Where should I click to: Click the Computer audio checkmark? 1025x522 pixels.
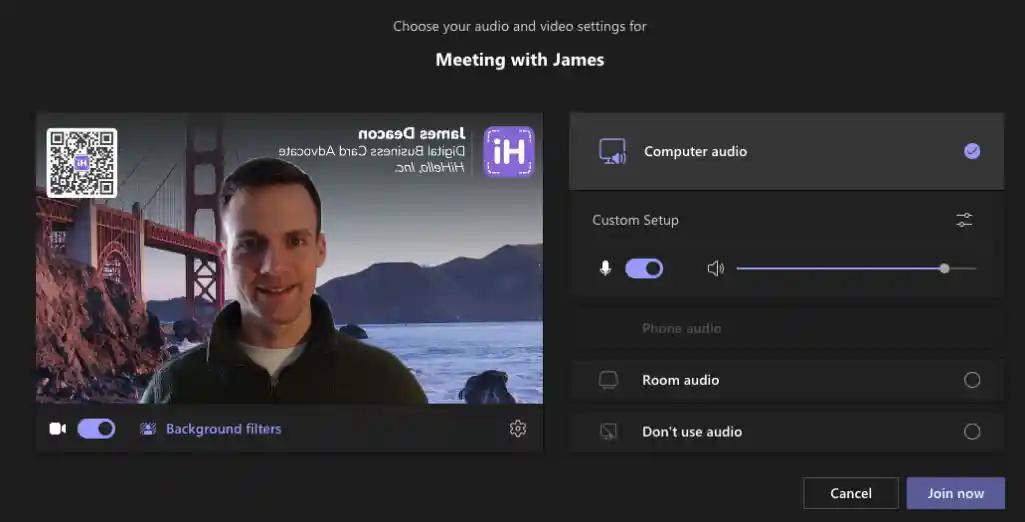click(972, 152)
